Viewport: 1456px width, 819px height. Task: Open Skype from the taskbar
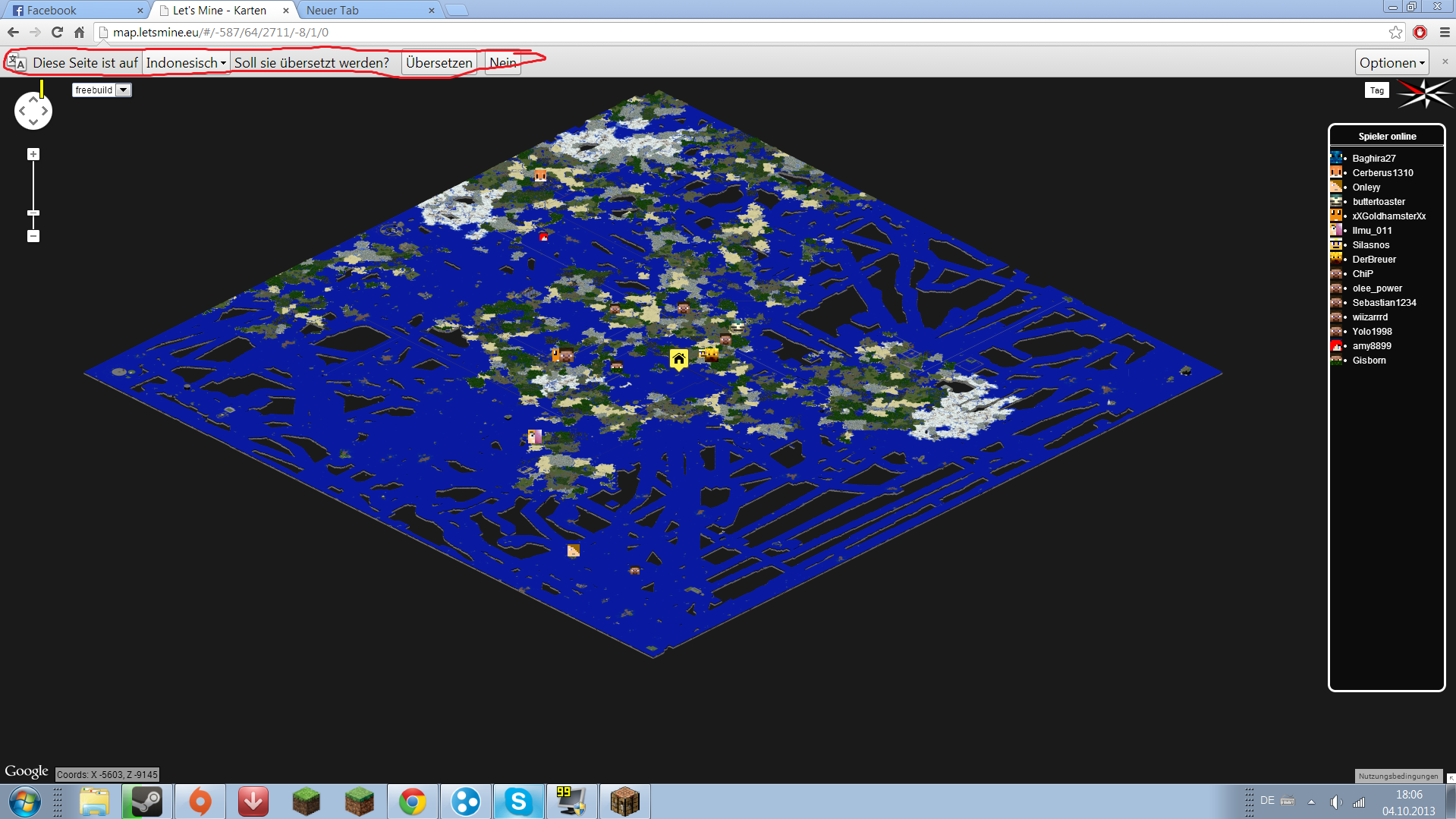coord(518,802)
